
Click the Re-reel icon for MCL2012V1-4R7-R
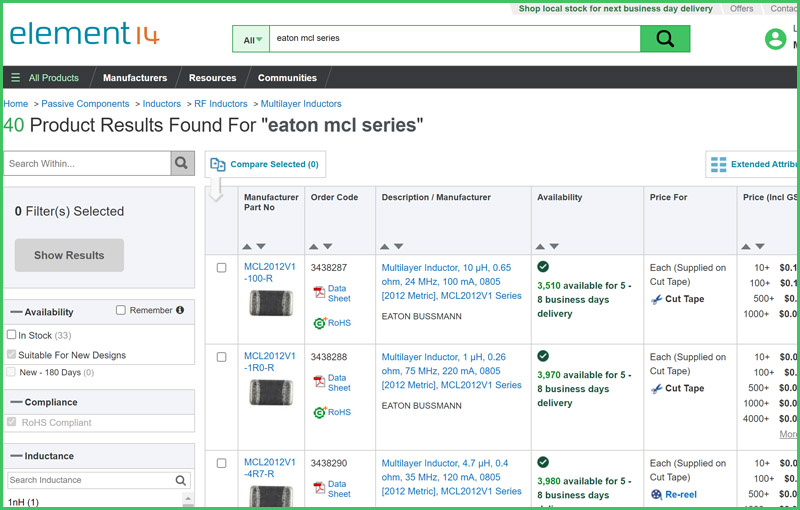(657, 494)
